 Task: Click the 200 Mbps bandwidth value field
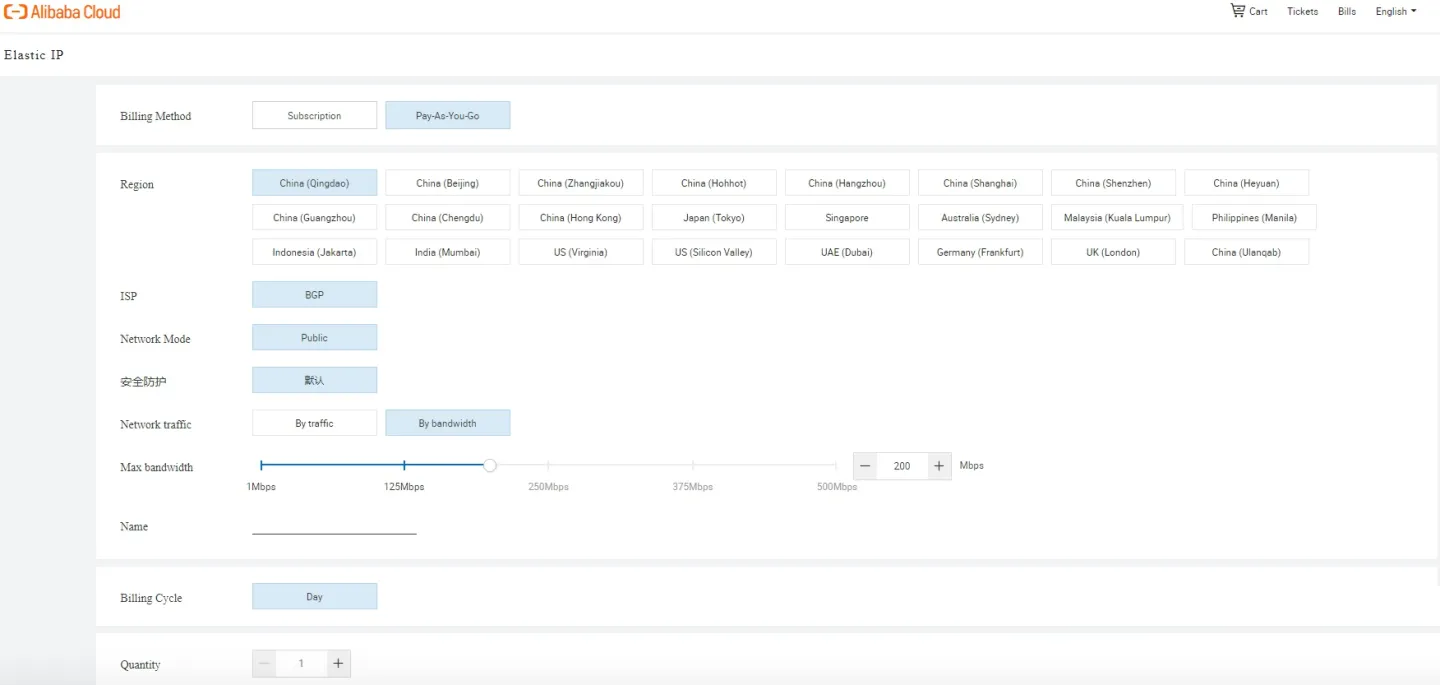(902, 466)
